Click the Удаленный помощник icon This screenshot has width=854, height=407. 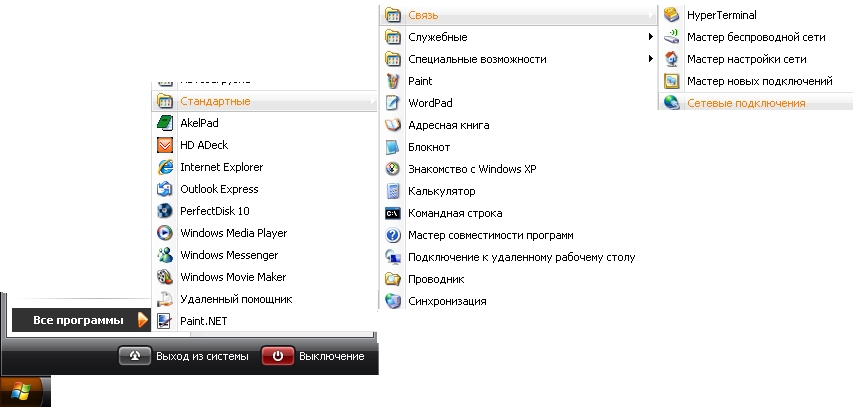pyautogui.click(x=165, y=299)
